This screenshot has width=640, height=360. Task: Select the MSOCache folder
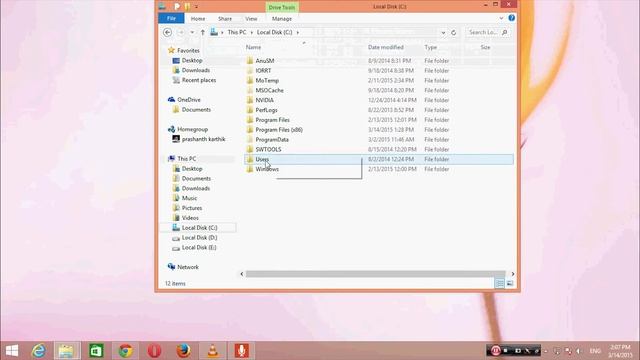coord(269,90)
